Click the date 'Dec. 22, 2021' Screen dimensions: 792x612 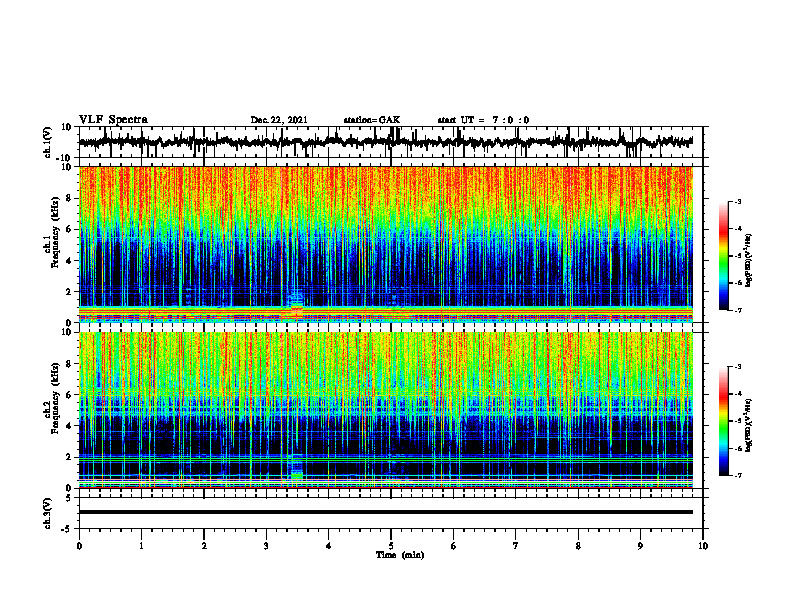pyautogui.click(x=279, y=120)
